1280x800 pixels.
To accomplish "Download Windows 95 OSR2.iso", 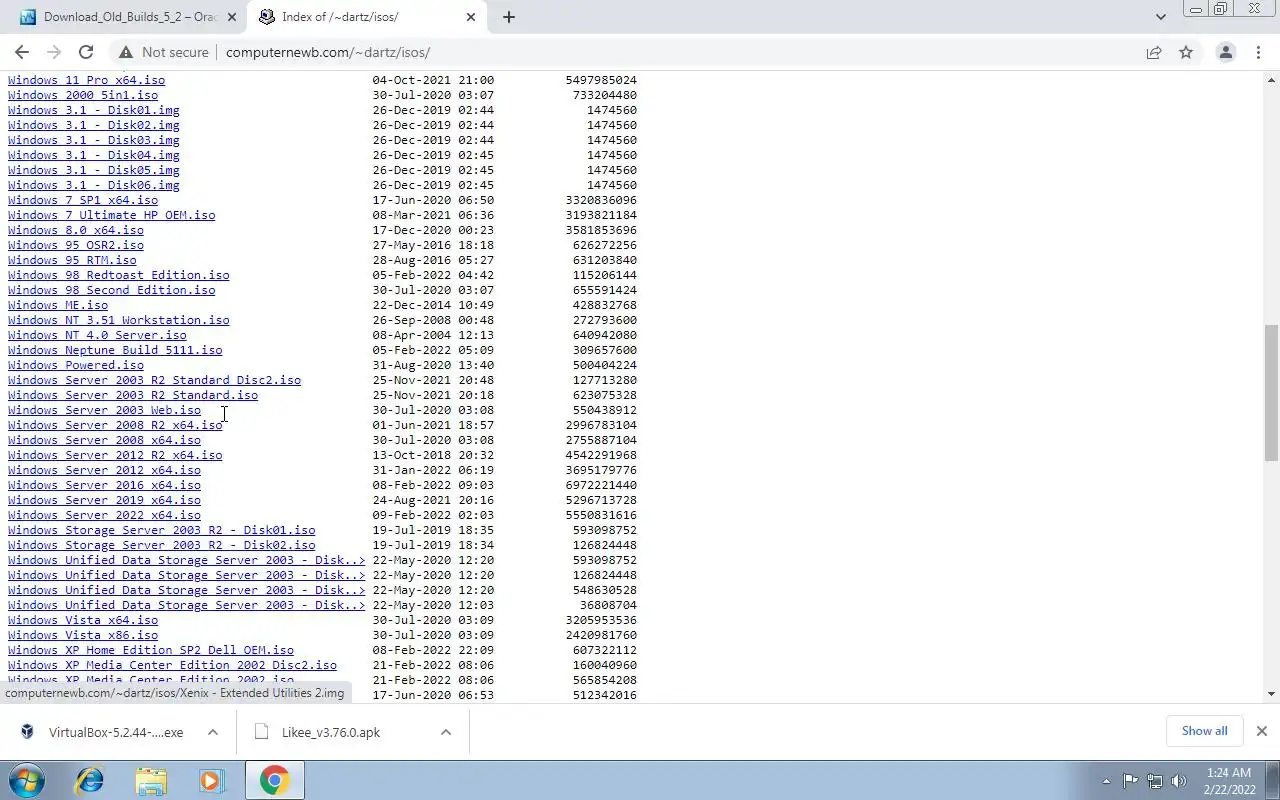I will pos(76,245).
